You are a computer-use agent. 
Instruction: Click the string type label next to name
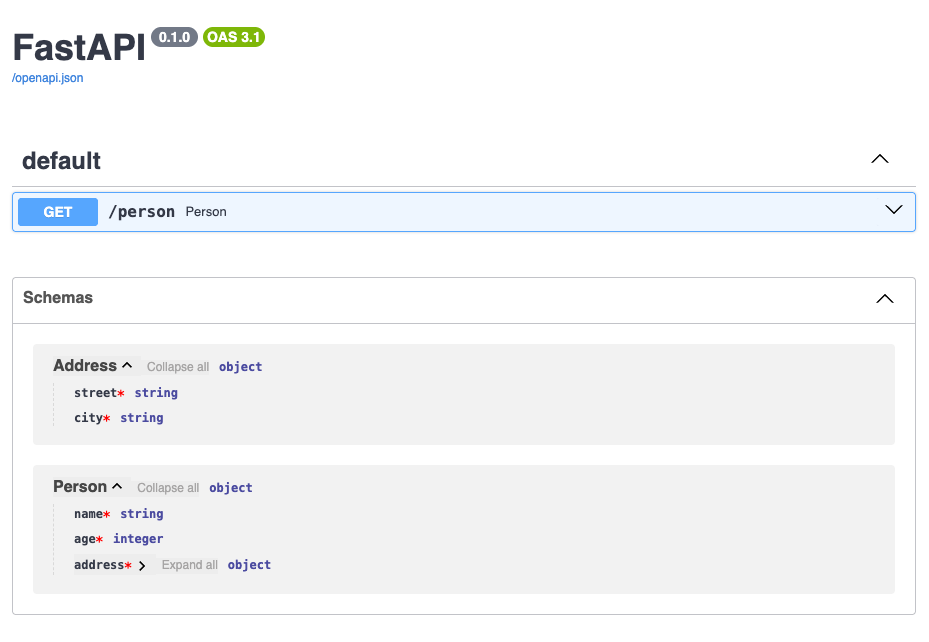(x=141, y=513)
